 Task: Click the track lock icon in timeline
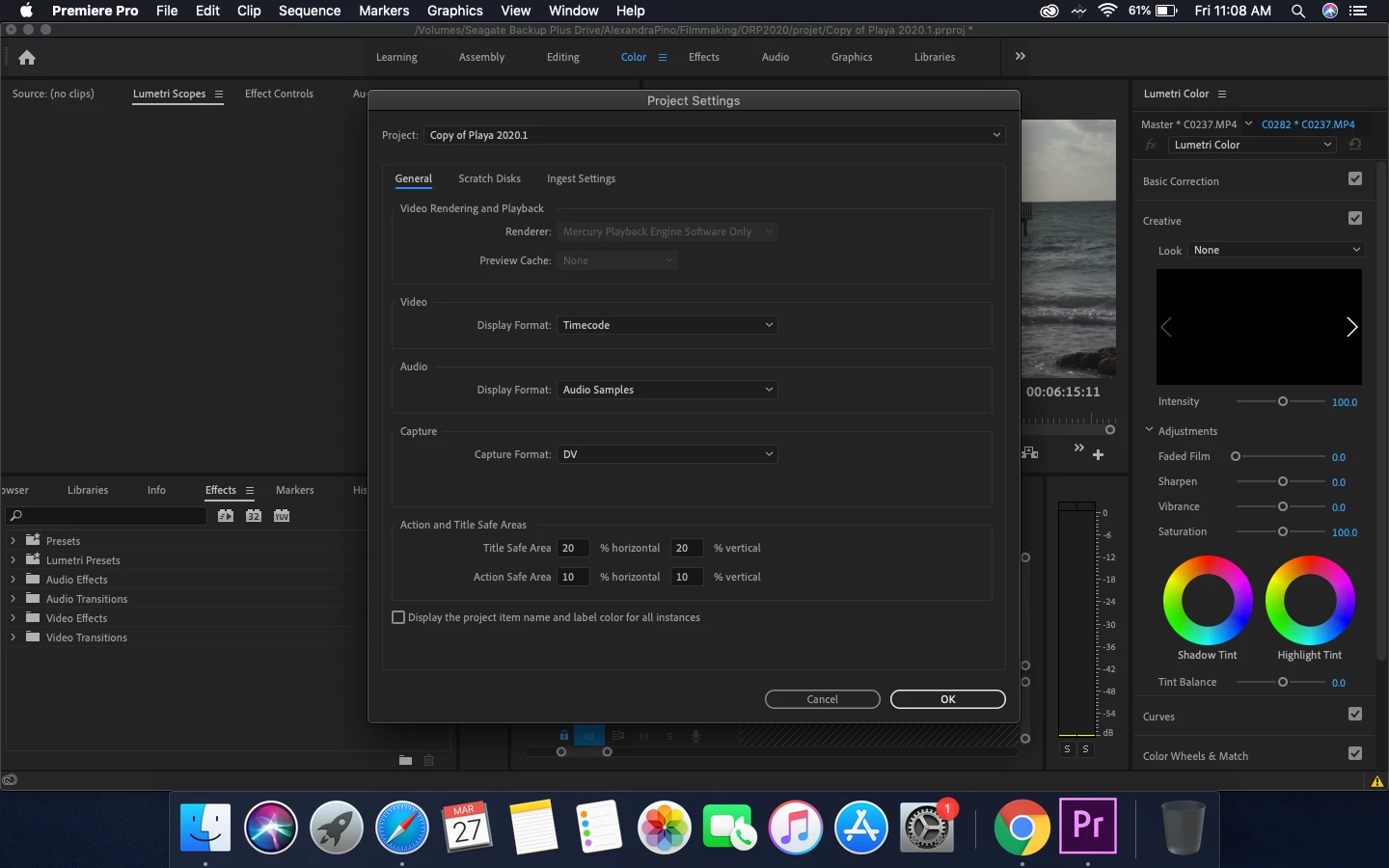pyautogui.click(x=564, y=736)
